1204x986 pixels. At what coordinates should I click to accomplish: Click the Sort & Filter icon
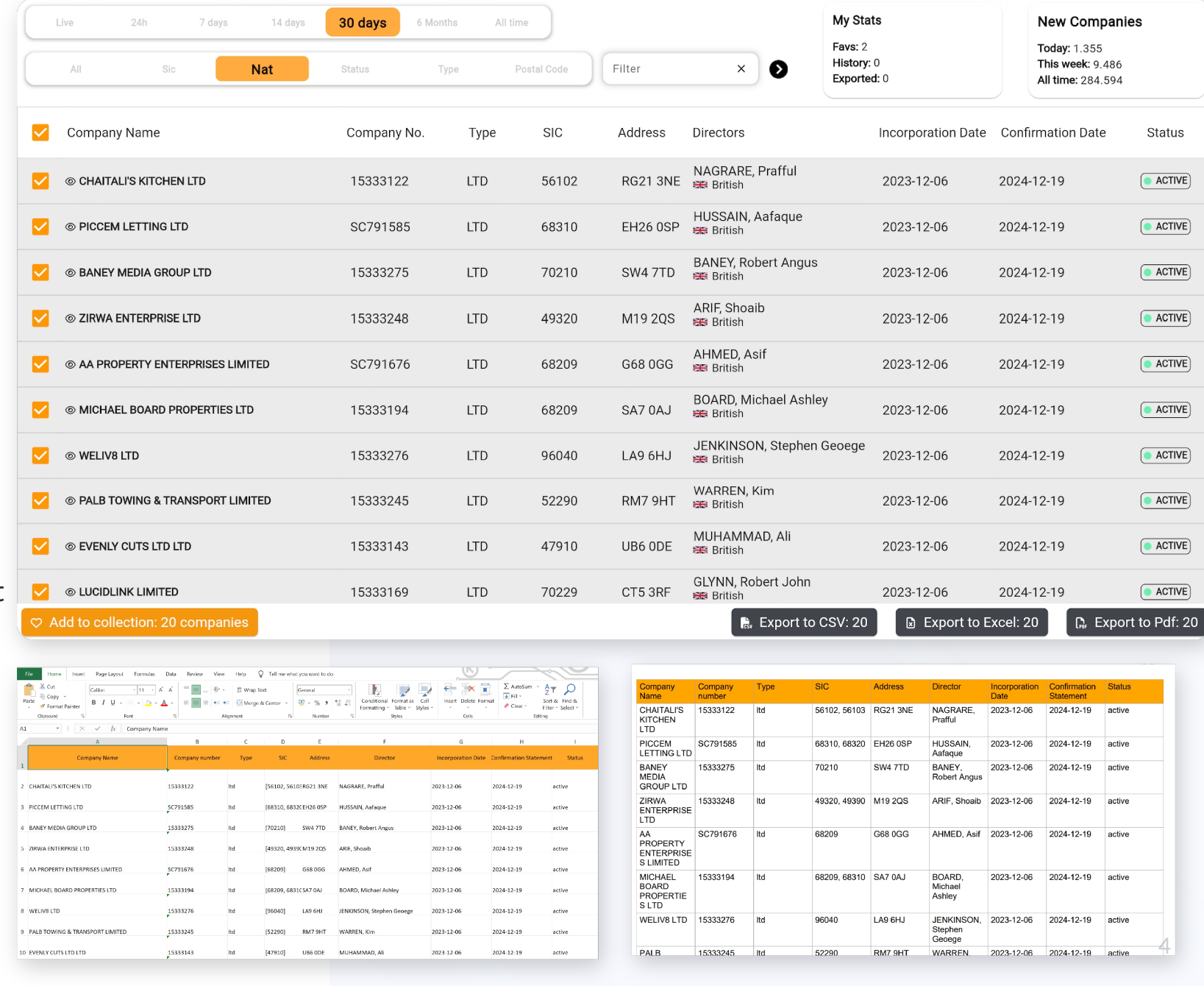pyautogui.click(x=550, y=690)
